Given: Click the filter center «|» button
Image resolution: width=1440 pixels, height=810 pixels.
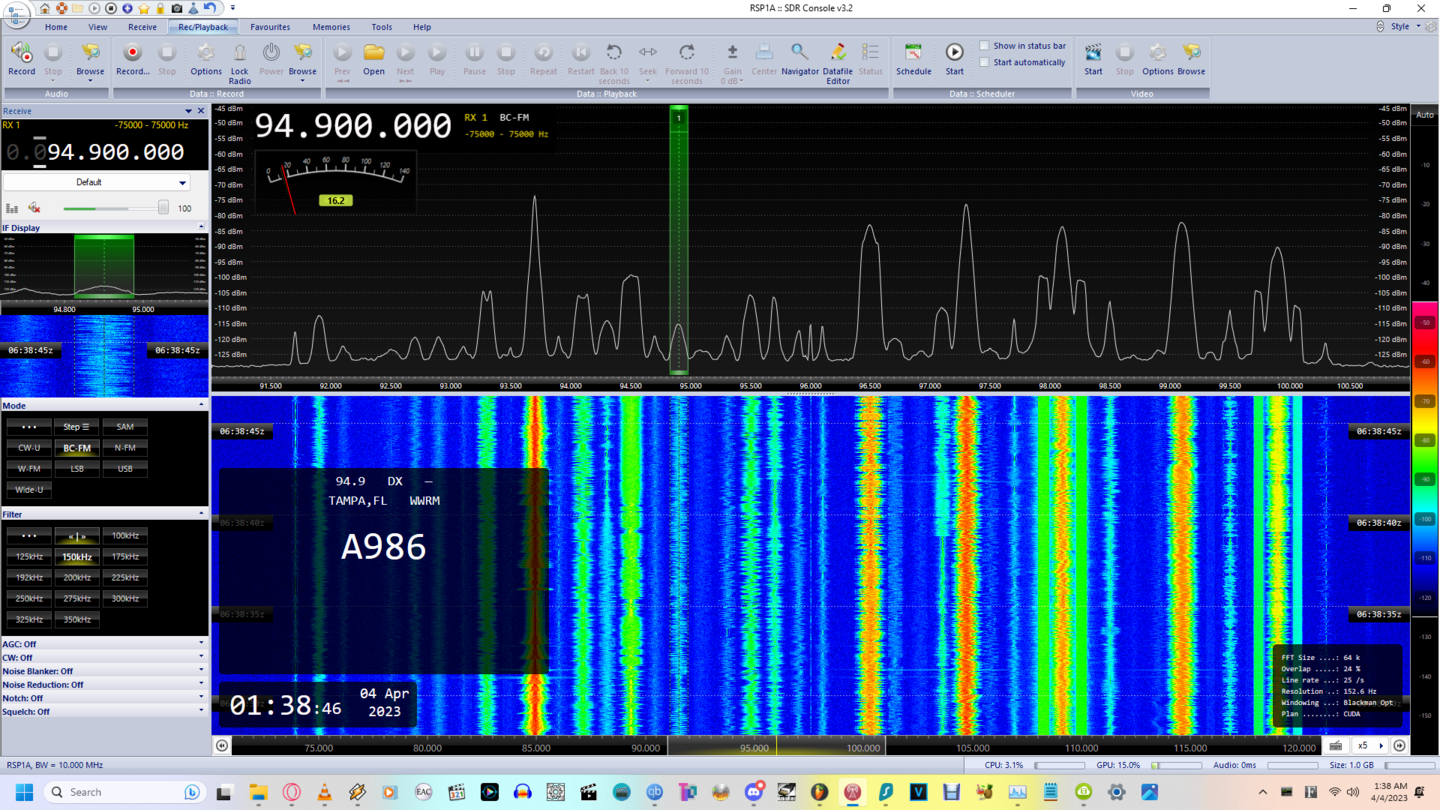Looking at the screenshot, I should pyautogui.click(x=77, y=536).
